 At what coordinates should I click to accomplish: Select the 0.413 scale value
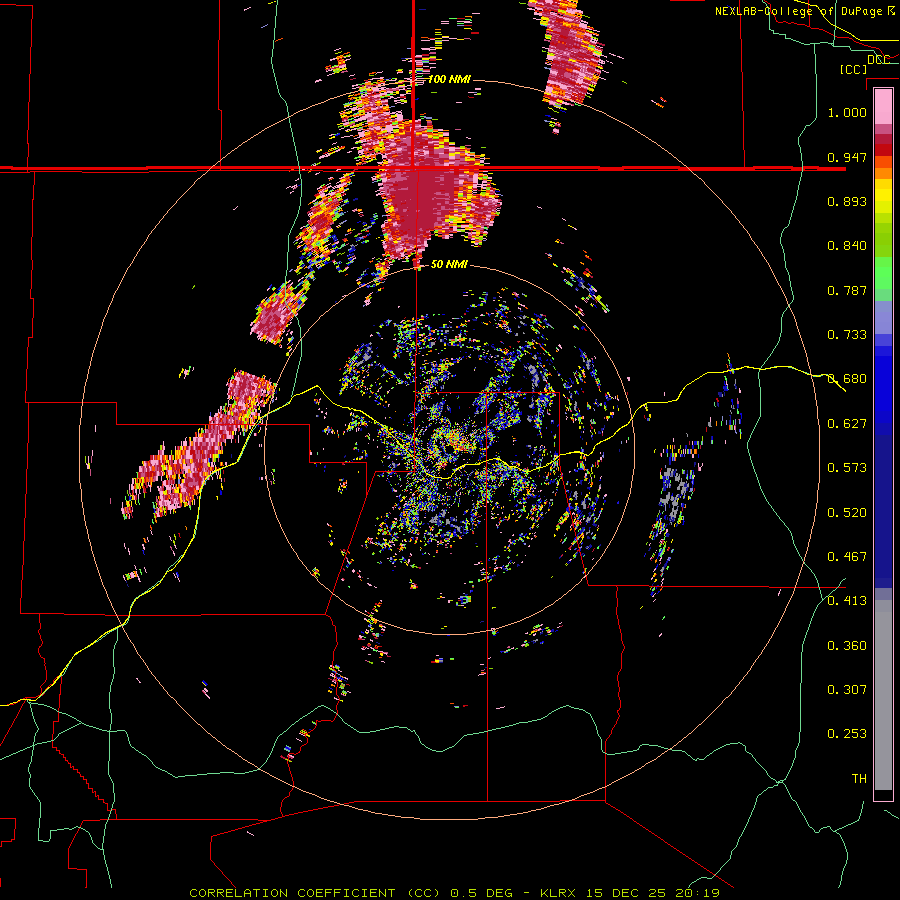click(x=847, y=601)
